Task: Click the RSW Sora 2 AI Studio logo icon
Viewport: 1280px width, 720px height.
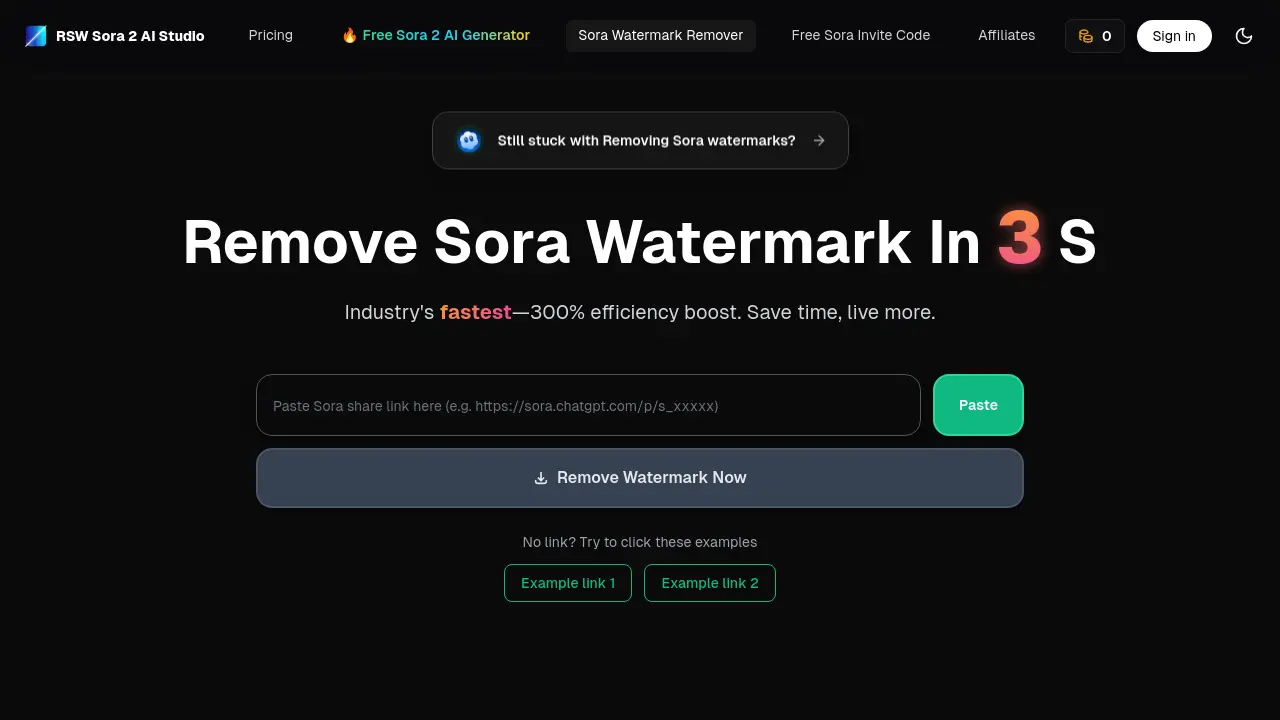Action: pyautogui.click(x=36, y=36)
